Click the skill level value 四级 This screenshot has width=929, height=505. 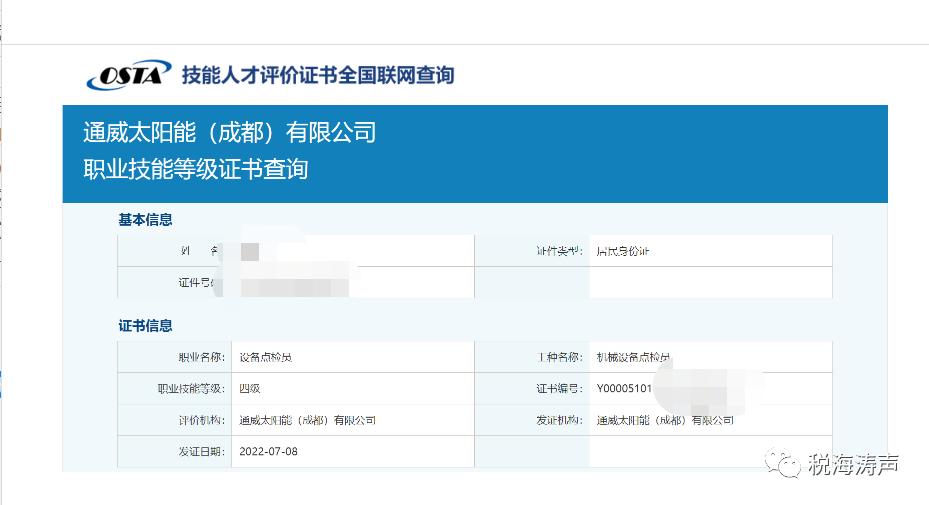tap(249, 389)
